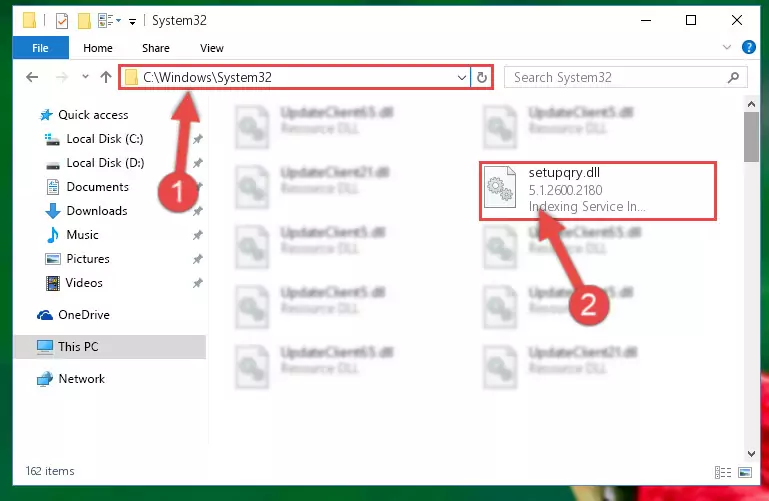Click the scrollbar down arrow in the file pane

[751, 453]
